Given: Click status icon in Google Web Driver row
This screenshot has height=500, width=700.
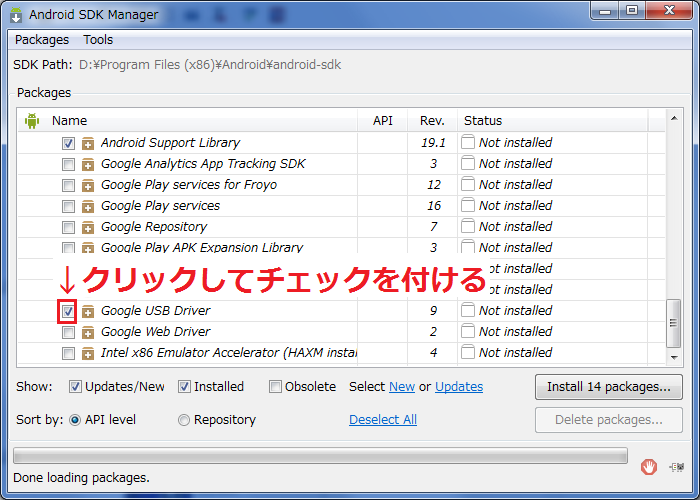Looking at the screenshot, I should pyautogui.click(x=468, y=331).
